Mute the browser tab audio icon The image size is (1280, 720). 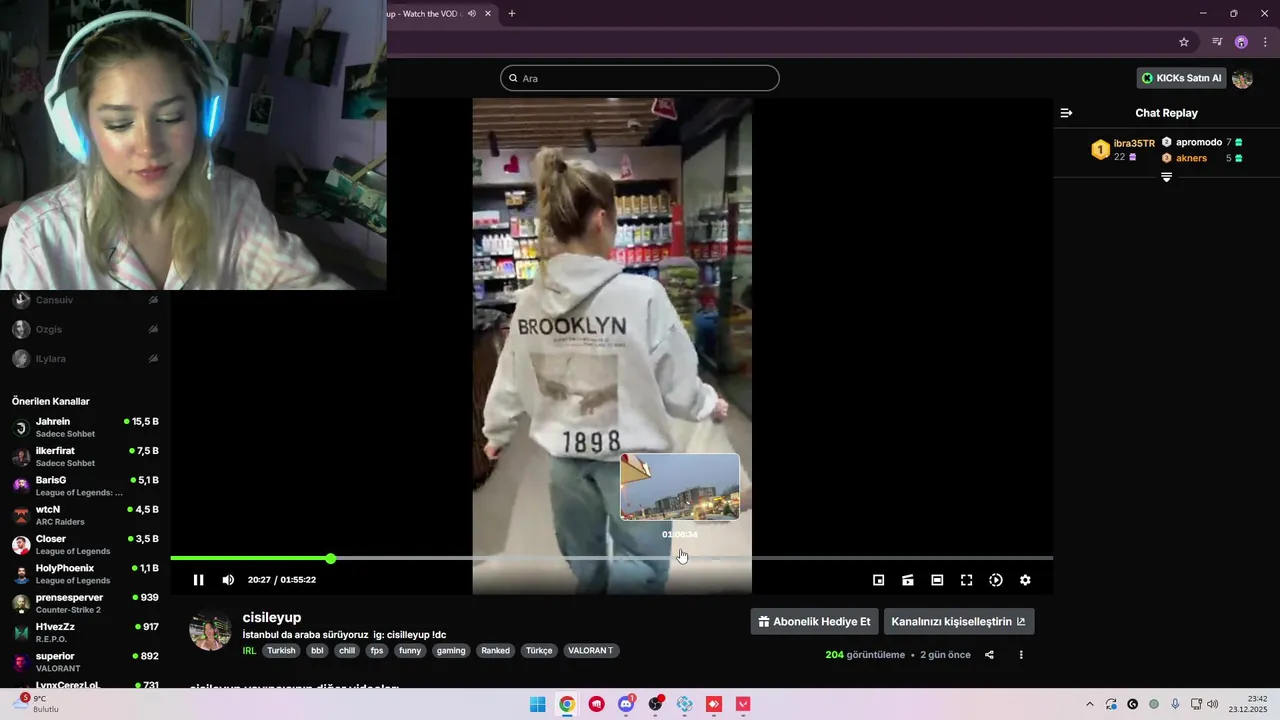[471, 14]
